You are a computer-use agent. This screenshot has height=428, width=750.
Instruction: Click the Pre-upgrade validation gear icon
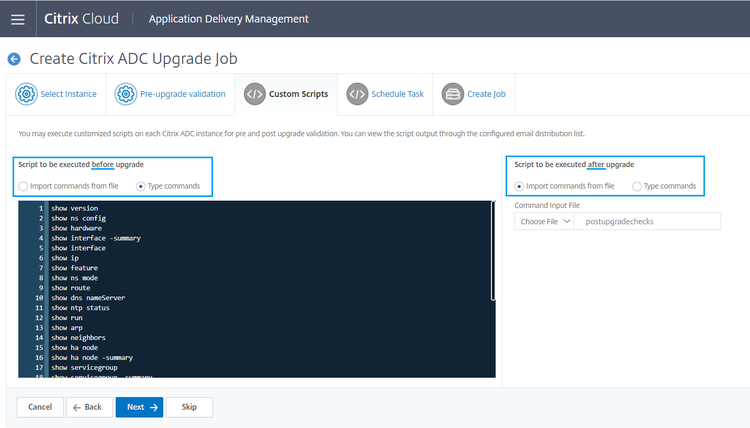pos(126,94)
